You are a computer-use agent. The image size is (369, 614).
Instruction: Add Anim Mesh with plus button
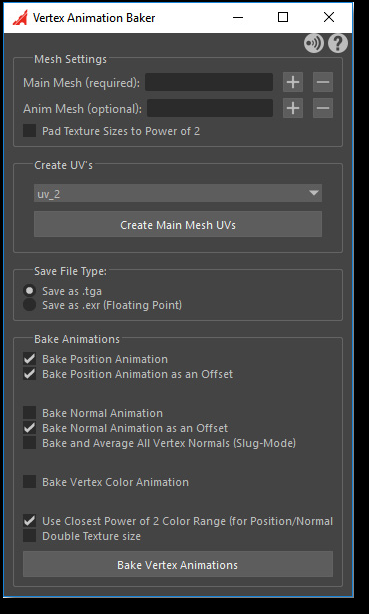(293, 108)
